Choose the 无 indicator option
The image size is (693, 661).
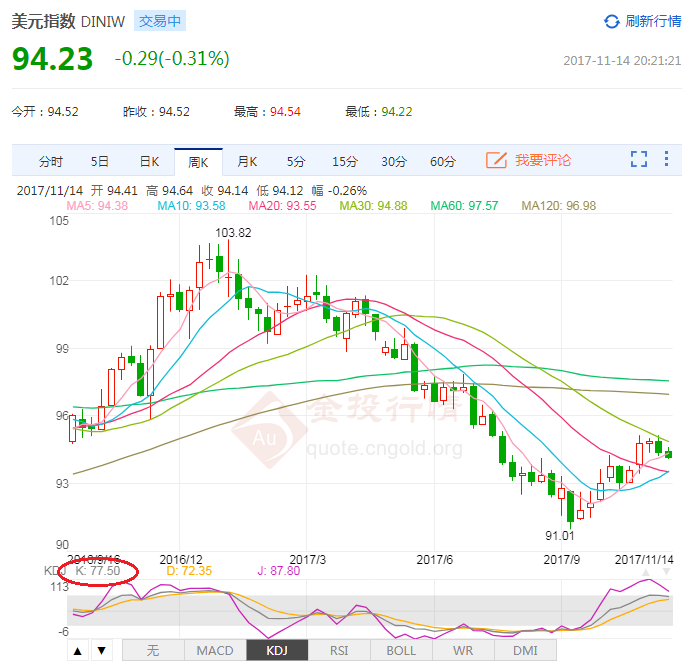click(152, 651)
